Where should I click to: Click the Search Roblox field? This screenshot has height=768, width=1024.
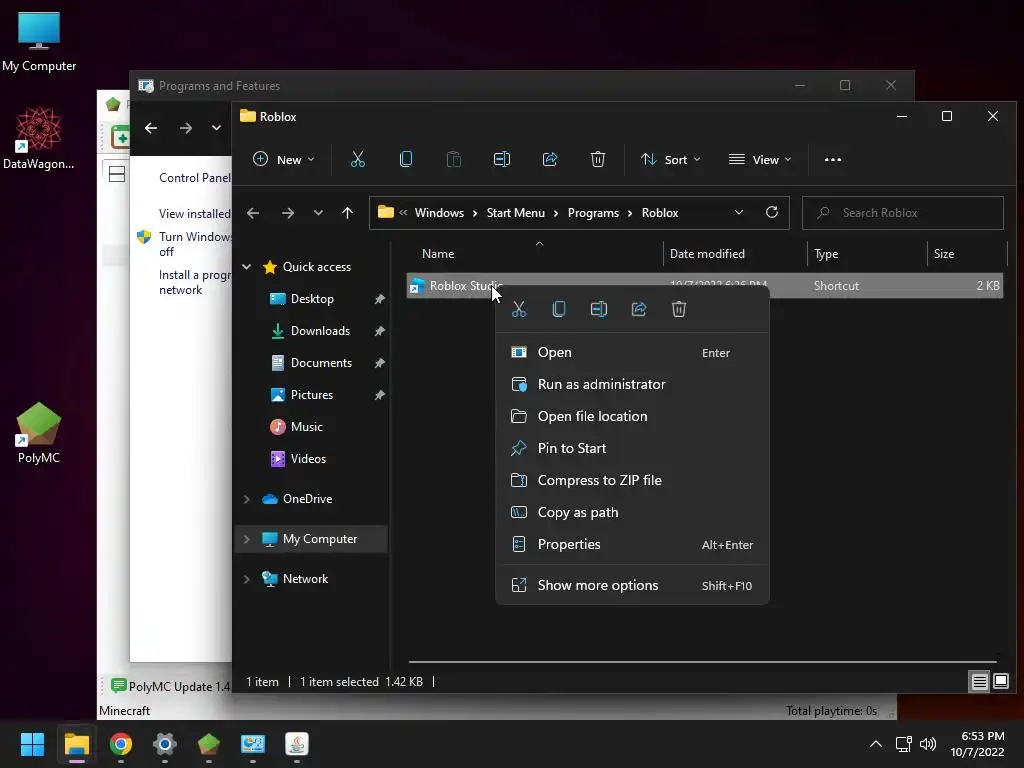click(x=903, y=213)
